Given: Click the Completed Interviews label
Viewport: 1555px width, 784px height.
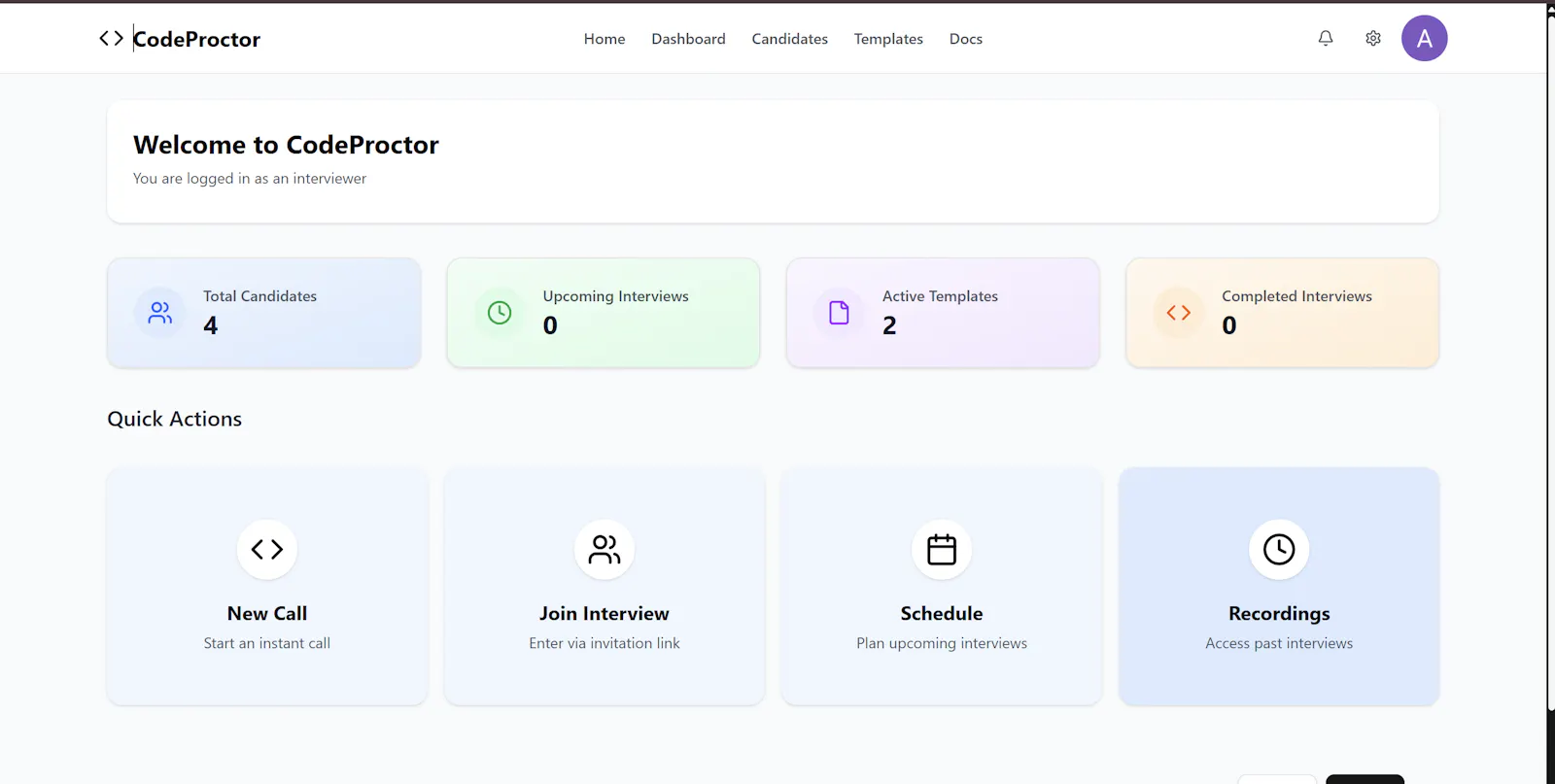Looking at the screenshot, I should point(1296,296).
